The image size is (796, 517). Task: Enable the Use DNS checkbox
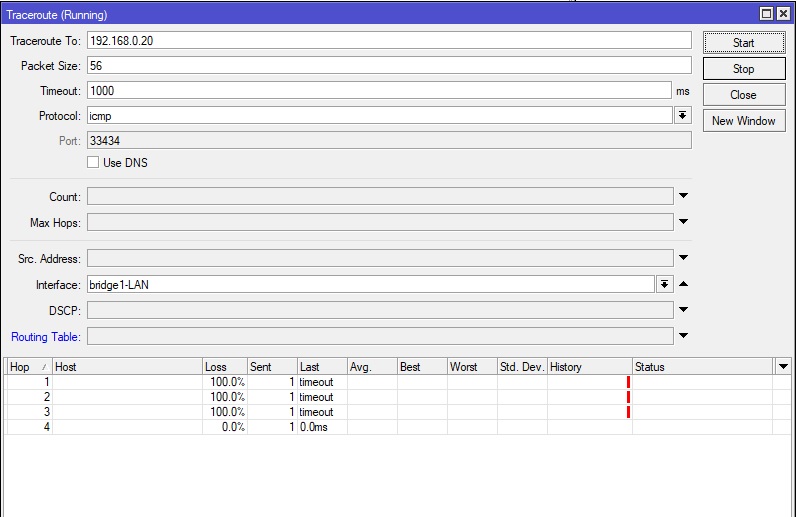pos(93,162)
